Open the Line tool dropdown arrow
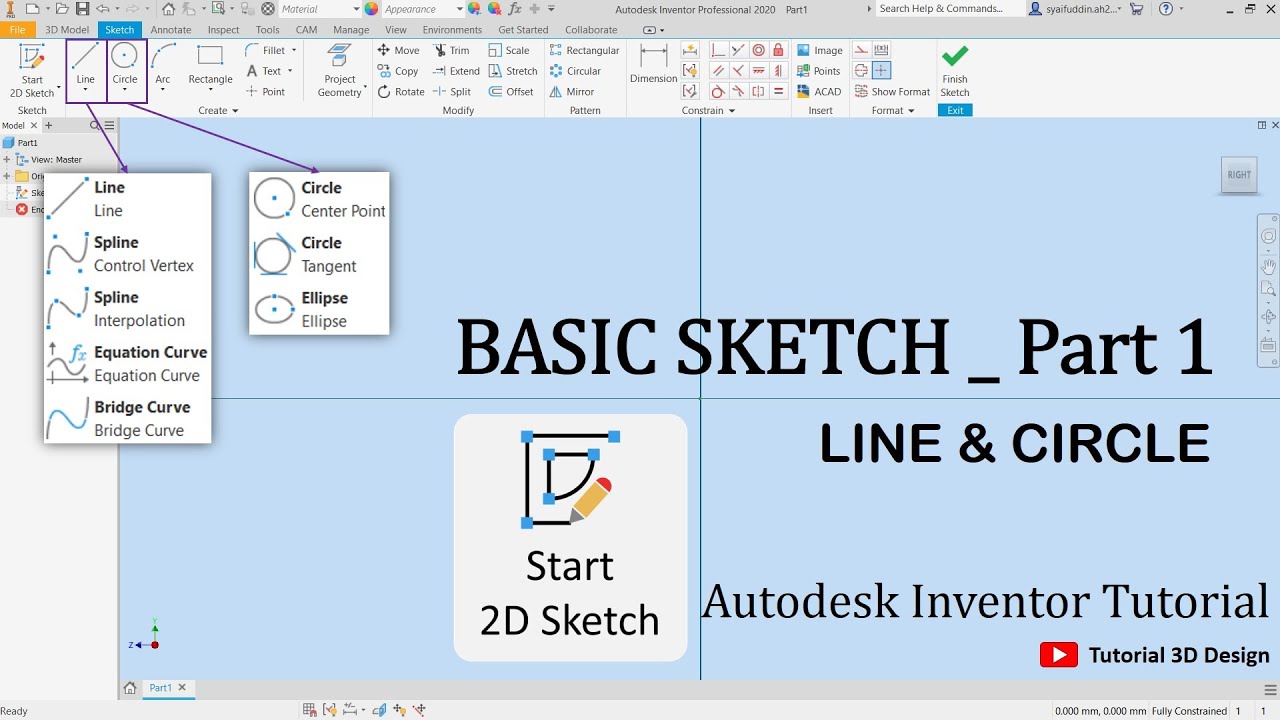The width and height of the screenshot is (1280, 720). [85, 91]
